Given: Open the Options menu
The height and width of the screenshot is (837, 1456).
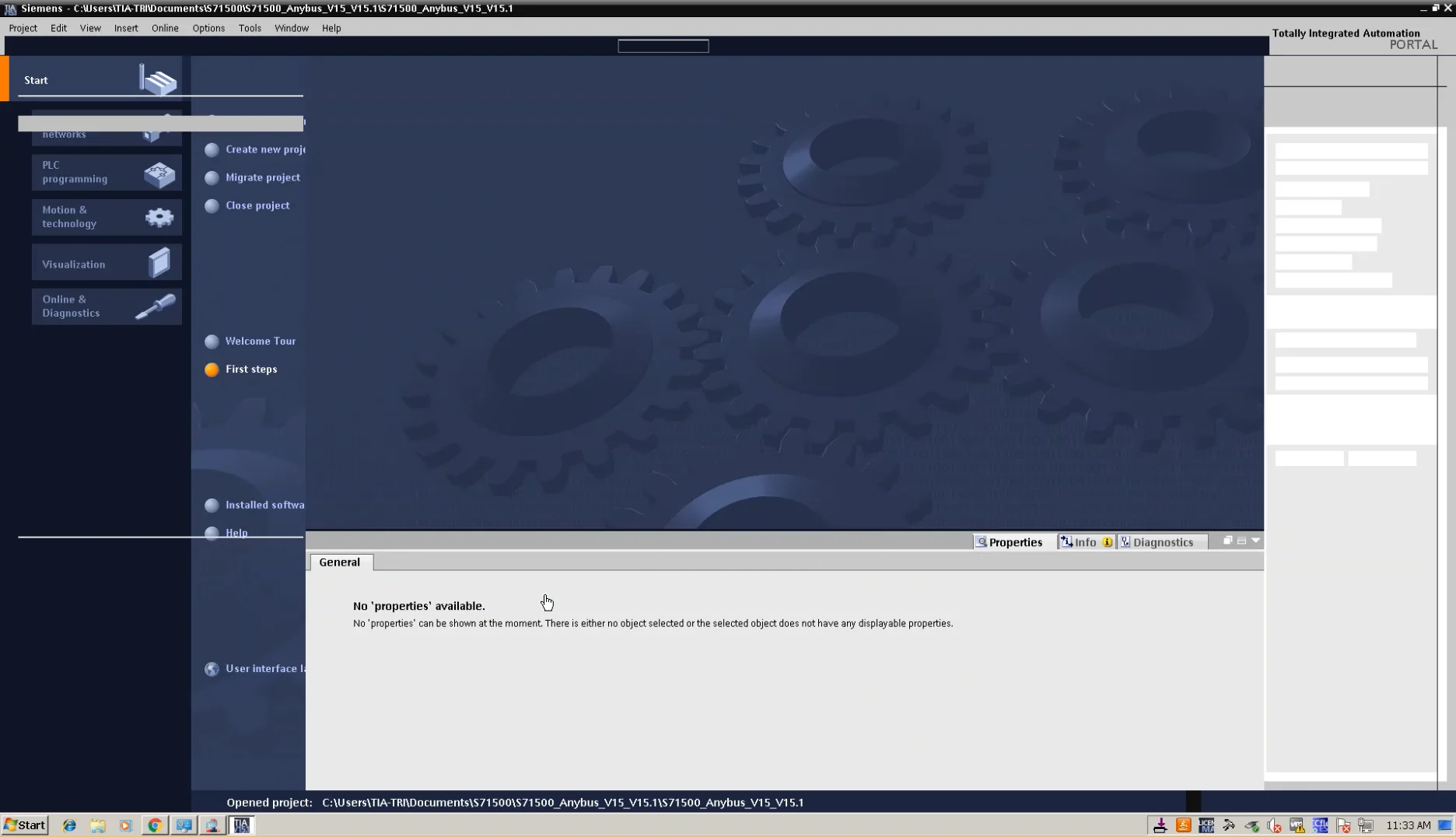Looking at the screenshot, I should tap(208, 28).
